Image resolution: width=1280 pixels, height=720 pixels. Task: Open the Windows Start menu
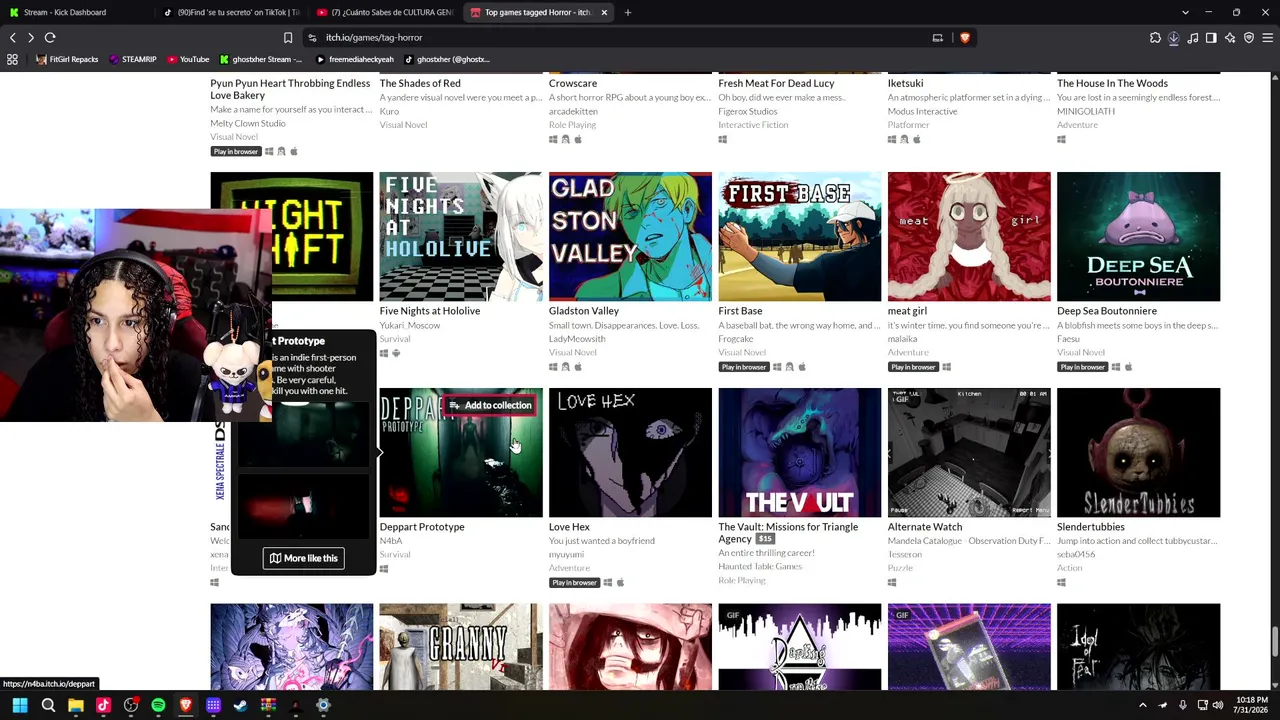click(20, 706)
